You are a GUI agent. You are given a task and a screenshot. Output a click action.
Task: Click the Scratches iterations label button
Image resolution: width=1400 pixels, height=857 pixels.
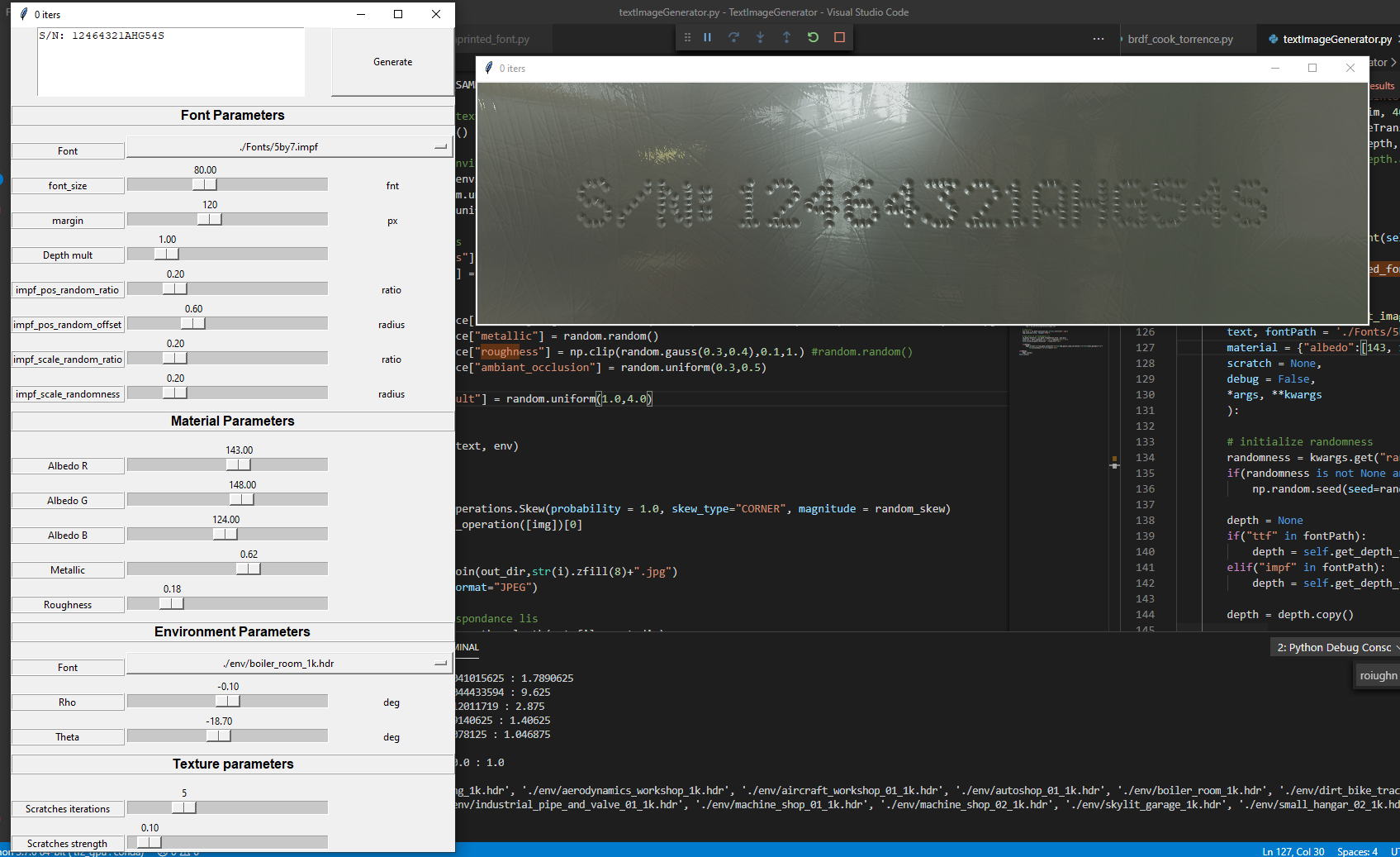(x=68, y=809)
